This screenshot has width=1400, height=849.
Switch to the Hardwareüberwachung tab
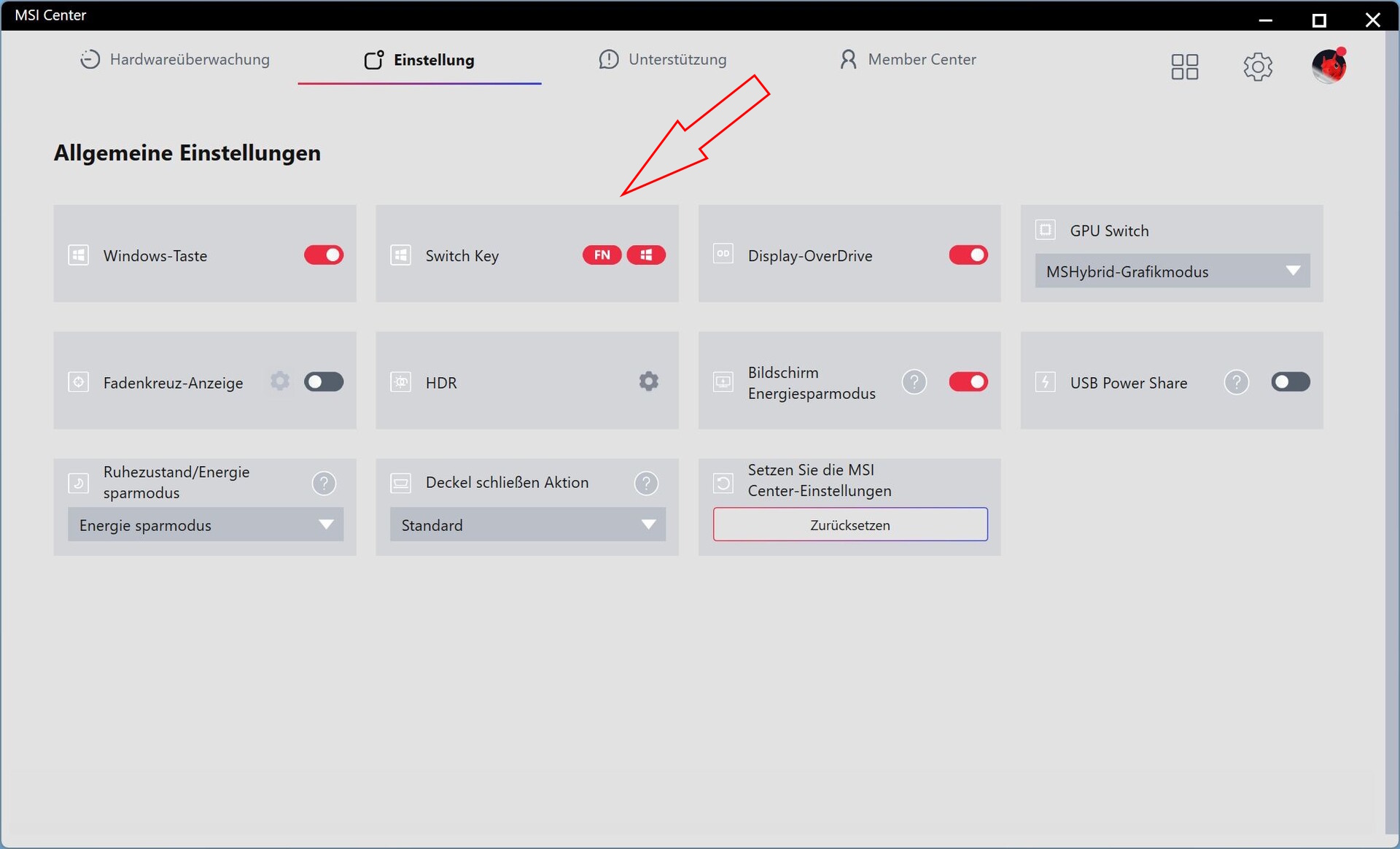175,60
